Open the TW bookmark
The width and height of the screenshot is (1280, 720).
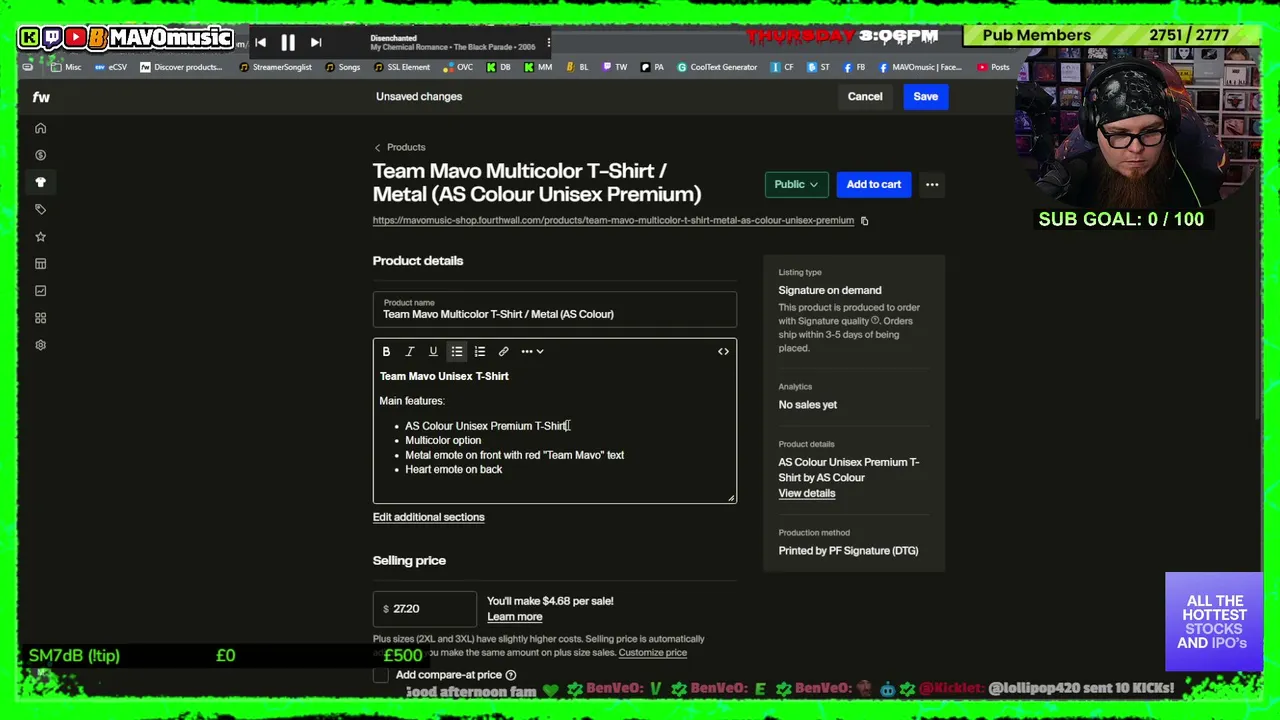click(614, 67)
